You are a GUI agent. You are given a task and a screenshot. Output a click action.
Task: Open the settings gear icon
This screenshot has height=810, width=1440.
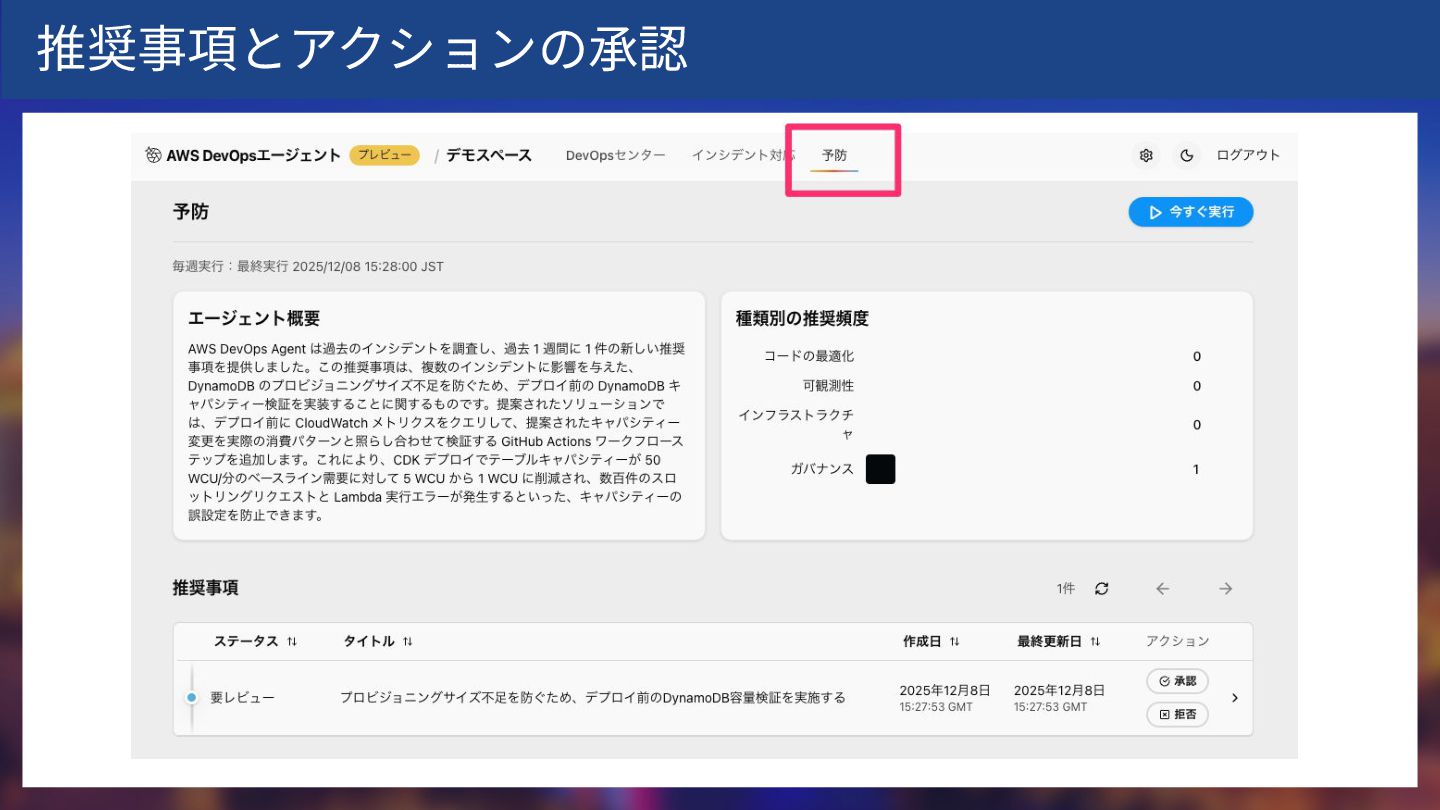1146,155
